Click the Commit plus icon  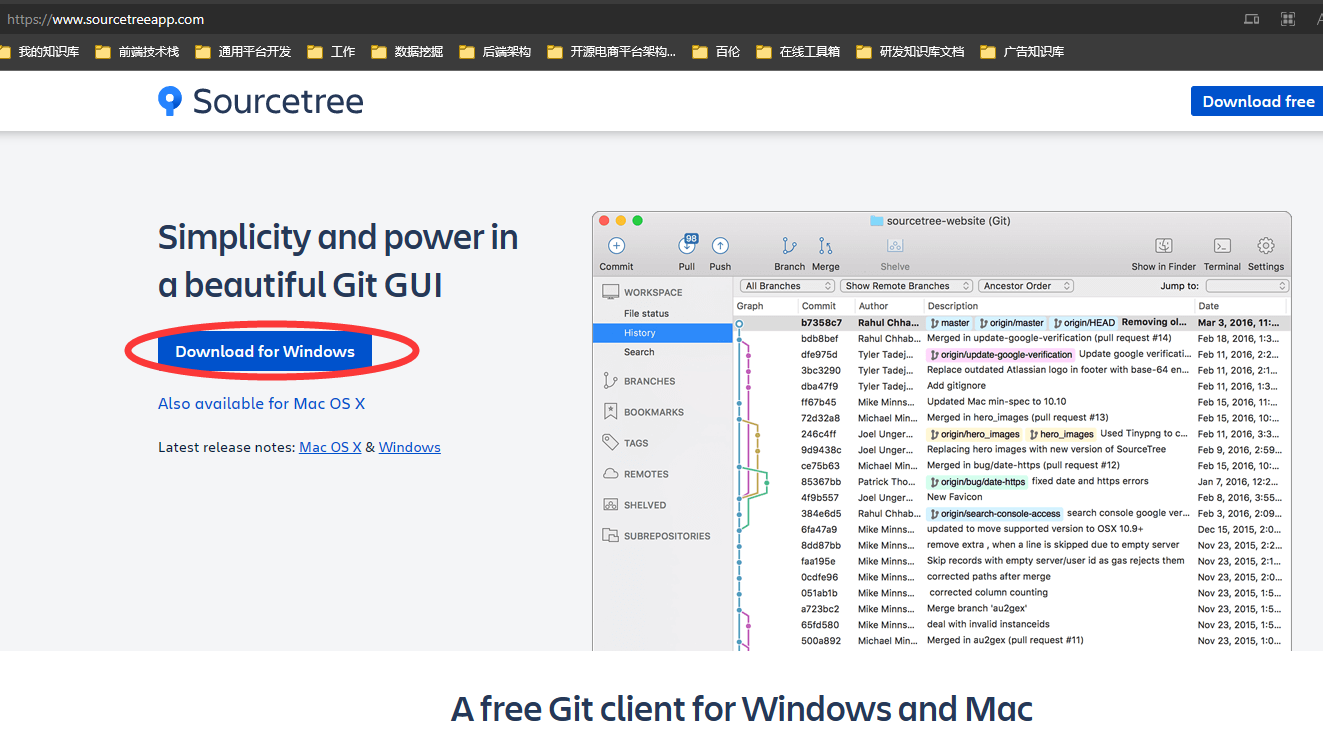pos(616,246)
